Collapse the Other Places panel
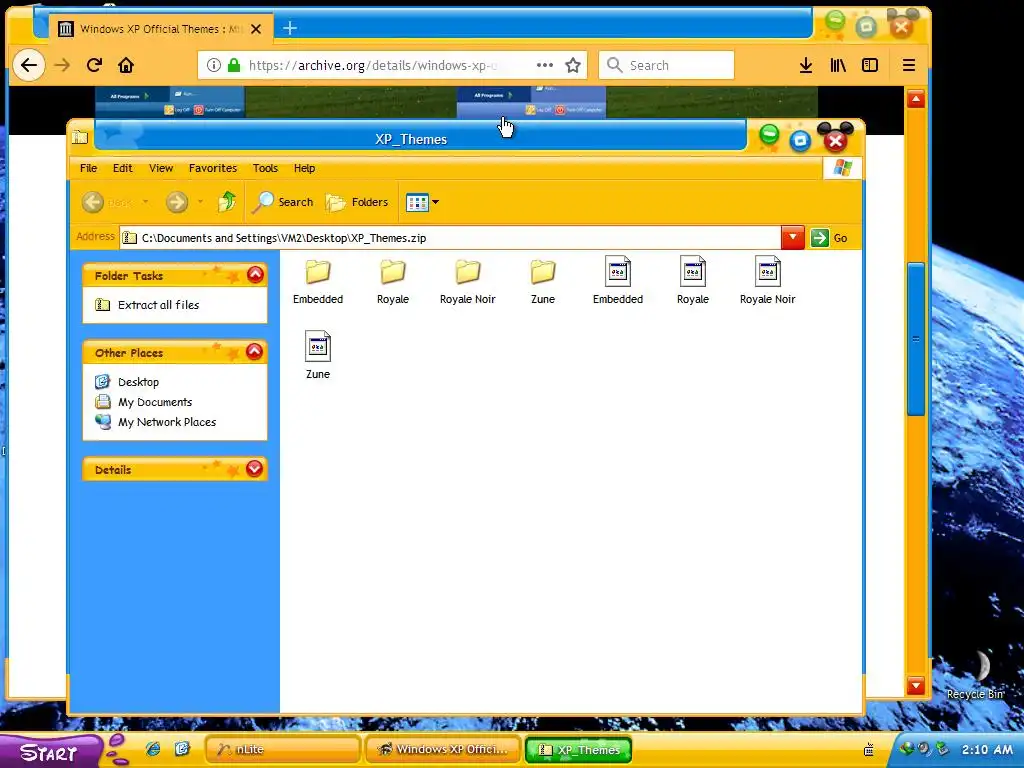Screen dimensions: 1024x768 255,352
